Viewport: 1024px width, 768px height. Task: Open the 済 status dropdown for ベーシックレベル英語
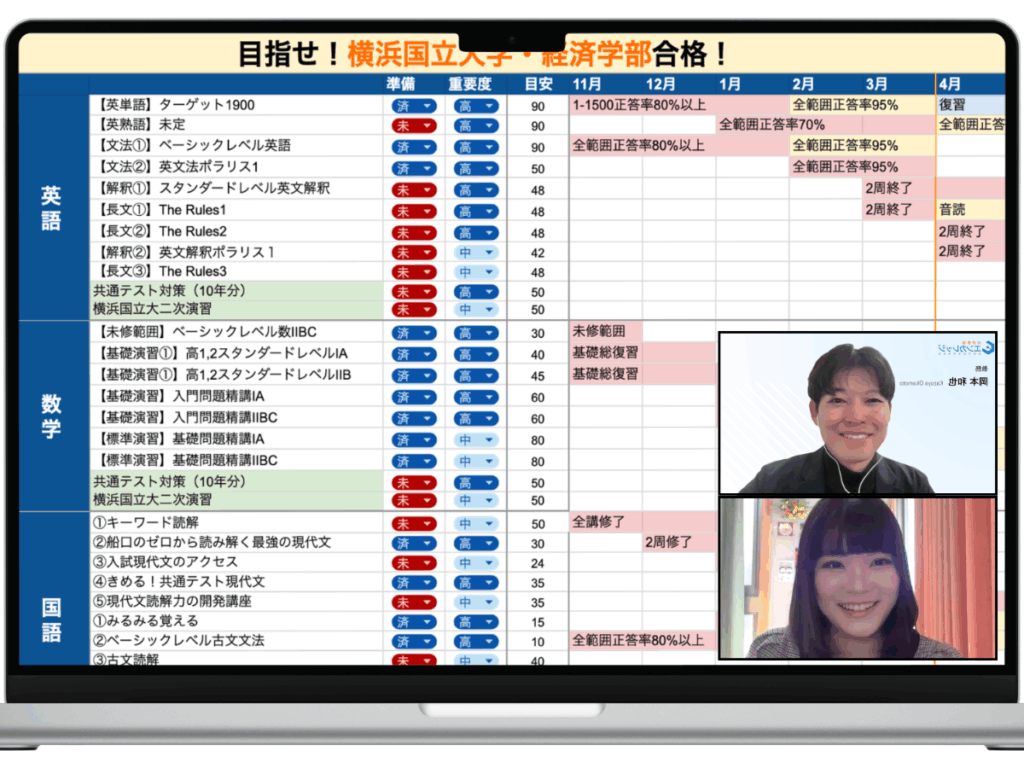(413, 146)
